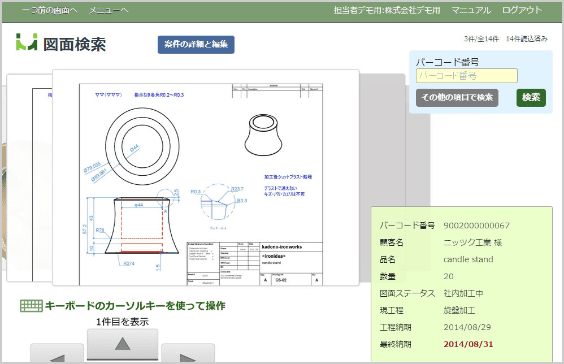564x364 pixels.
Task: Focus the バーコード番号 input field
Action: pyautogui.click(x=467, y=76)
